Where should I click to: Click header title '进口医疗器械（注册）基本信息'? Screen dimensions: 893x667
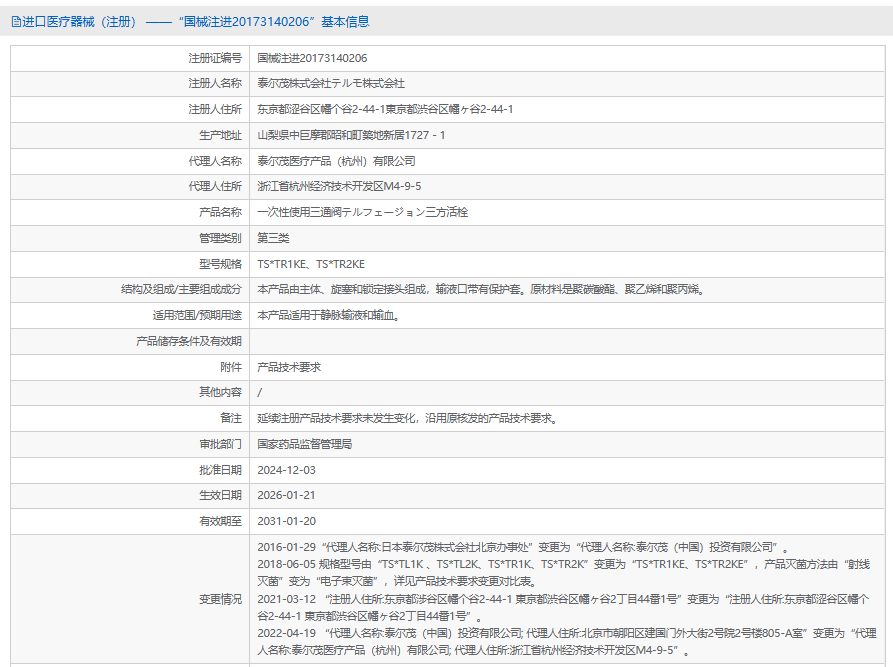click(x=195, y=22)
